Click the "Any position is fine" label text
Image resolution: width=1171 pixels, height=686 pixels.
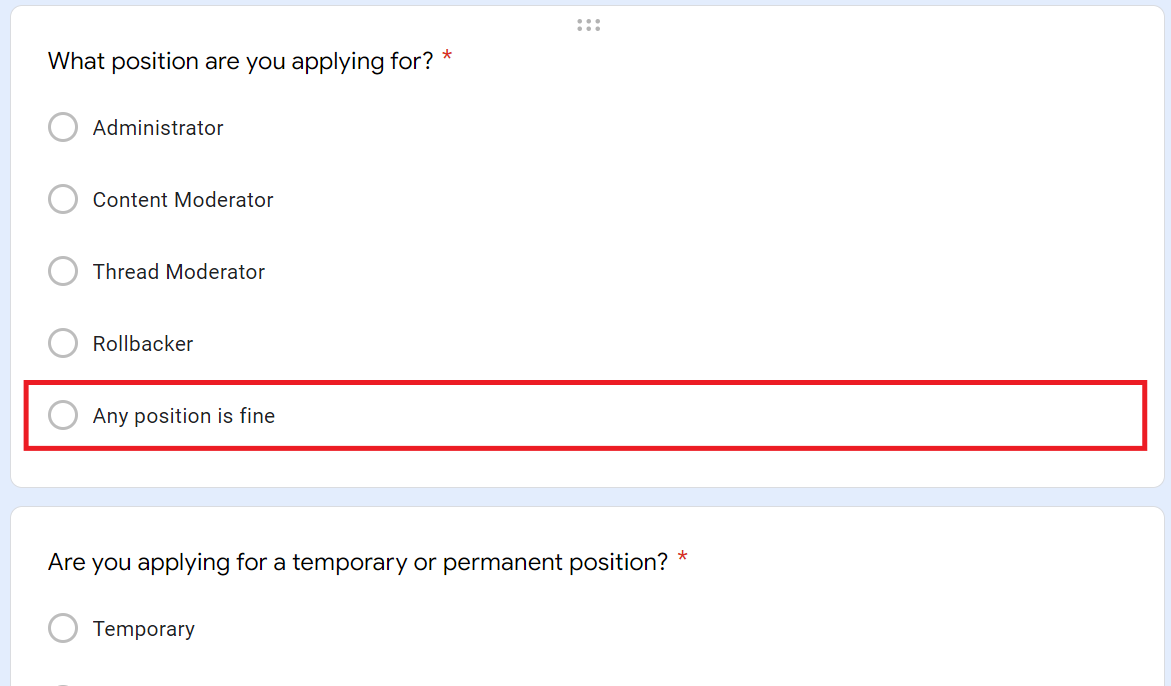[184, 416]
